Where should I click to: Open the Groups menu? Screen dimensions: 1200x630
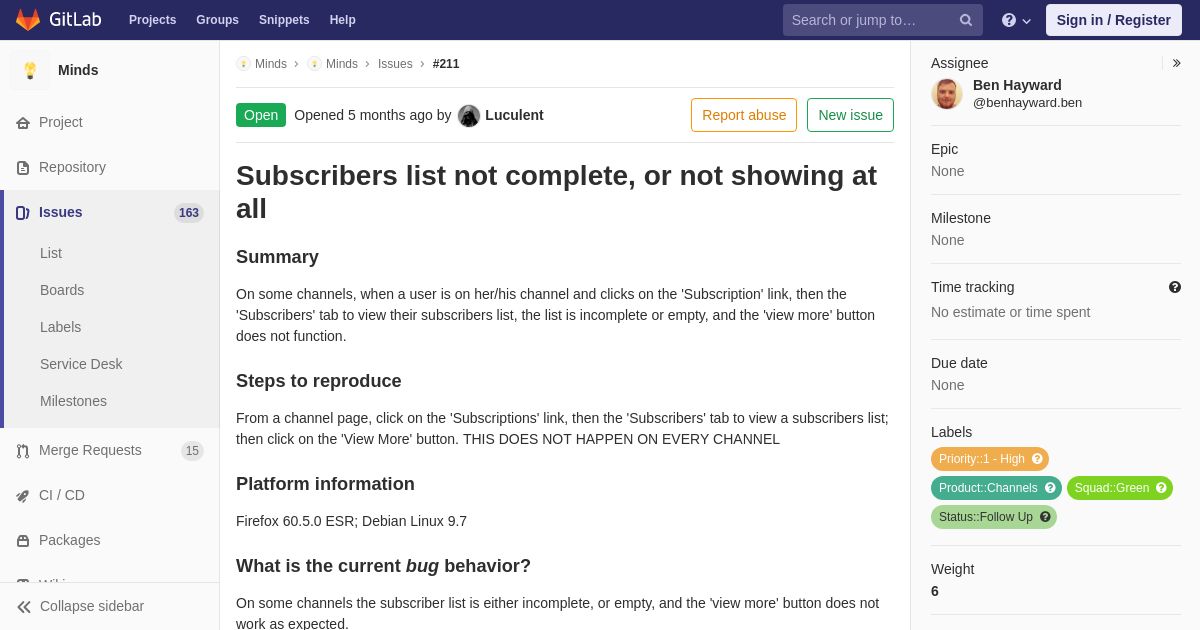217,20
